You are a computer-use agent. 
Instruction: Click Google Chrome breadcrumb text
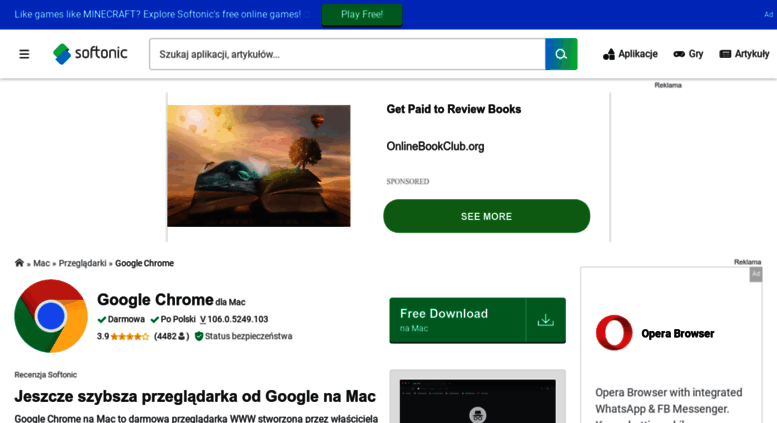(x=144, y=263)
